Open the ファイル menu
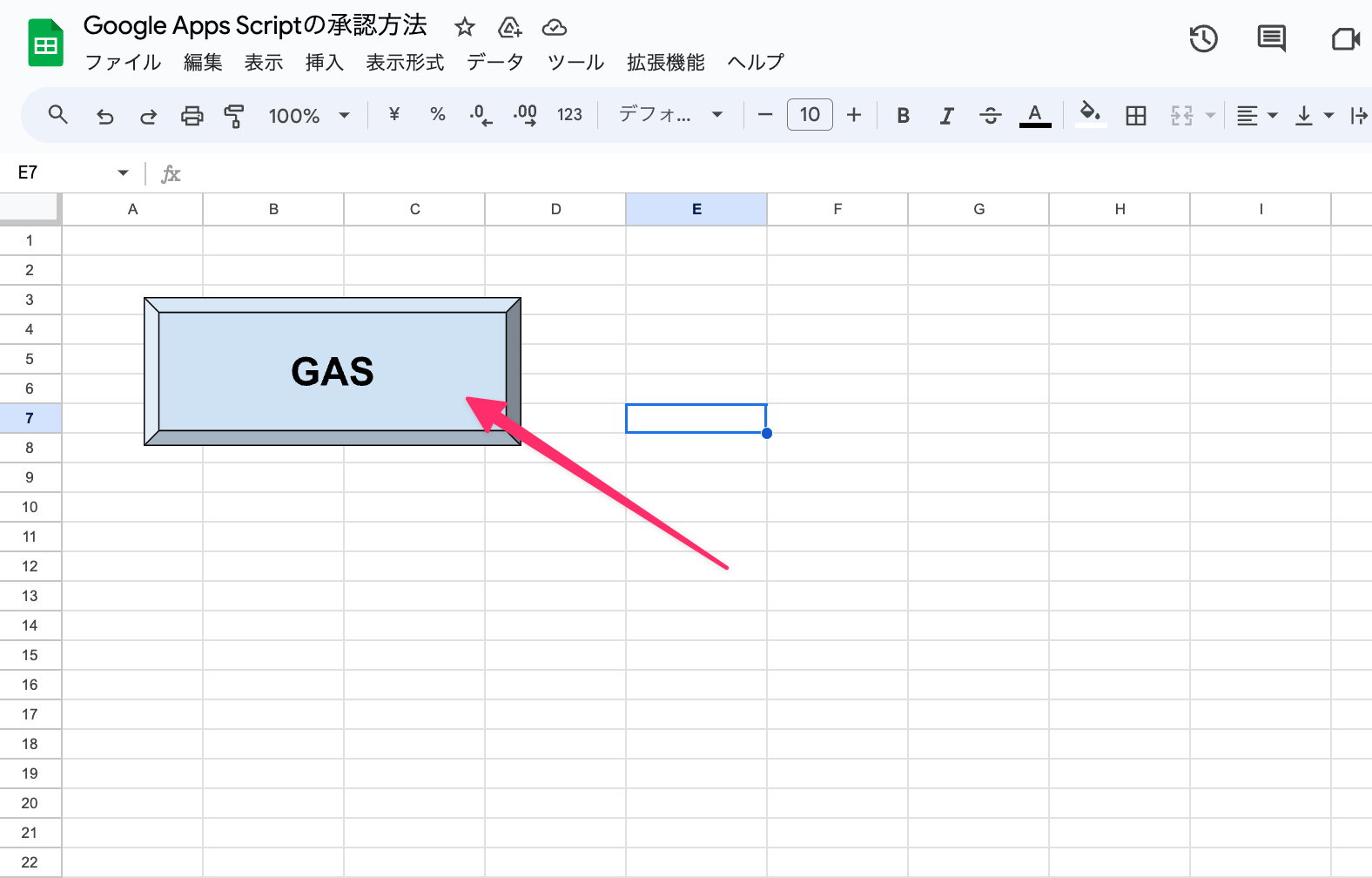The height and width of the screenshot is (878, 1372). (x=123, y=63)
